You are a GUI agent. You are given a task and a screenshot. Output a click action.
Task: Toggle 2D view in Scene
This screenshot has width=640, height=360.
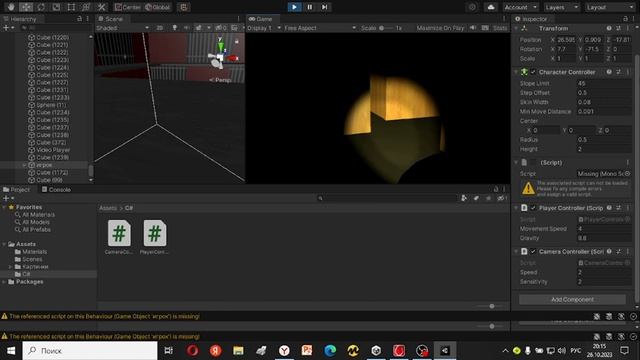160,28
